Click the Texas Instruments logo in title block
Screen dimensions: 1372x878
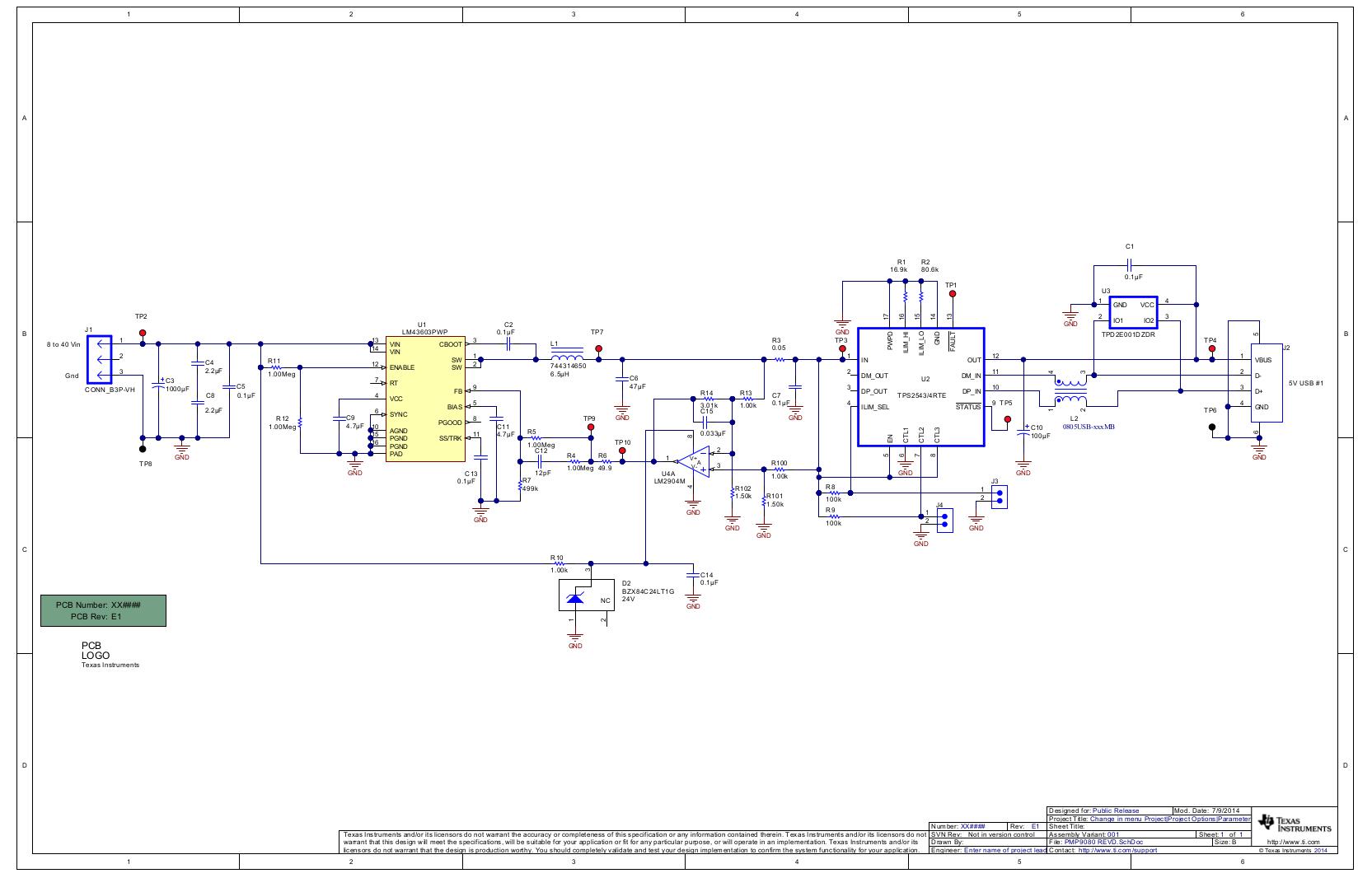1295,824
